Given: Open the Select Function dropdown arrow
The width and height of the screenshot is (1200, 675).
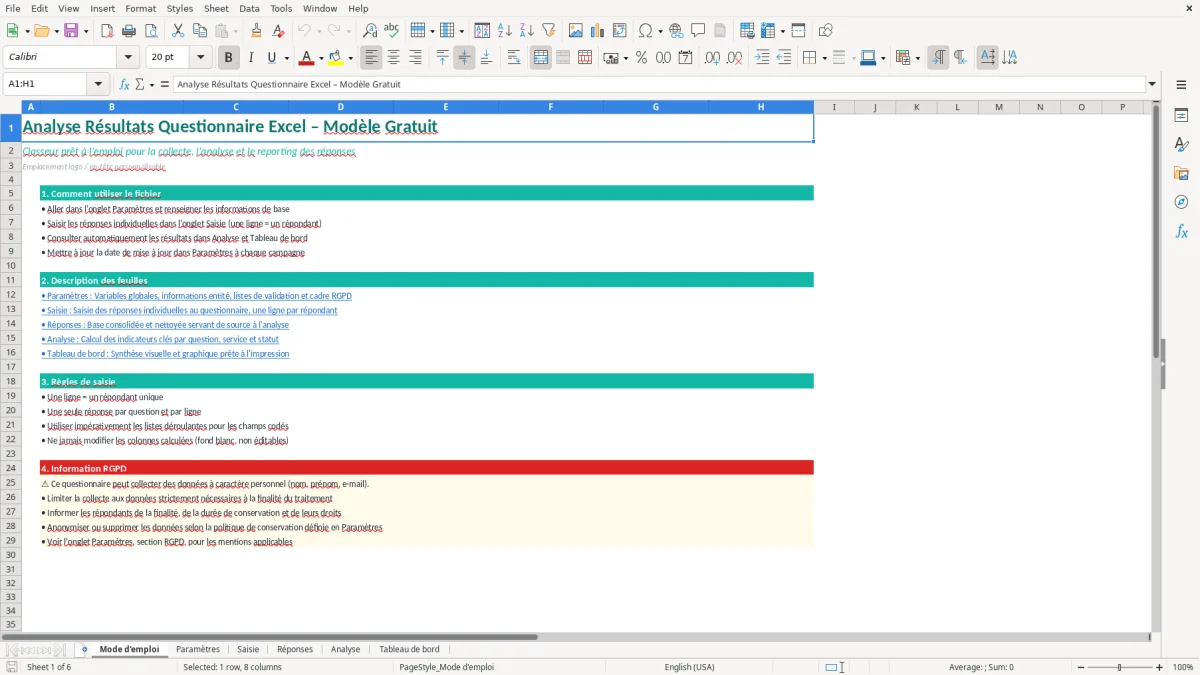Looking at the screenshot, I should pos(152,84).
